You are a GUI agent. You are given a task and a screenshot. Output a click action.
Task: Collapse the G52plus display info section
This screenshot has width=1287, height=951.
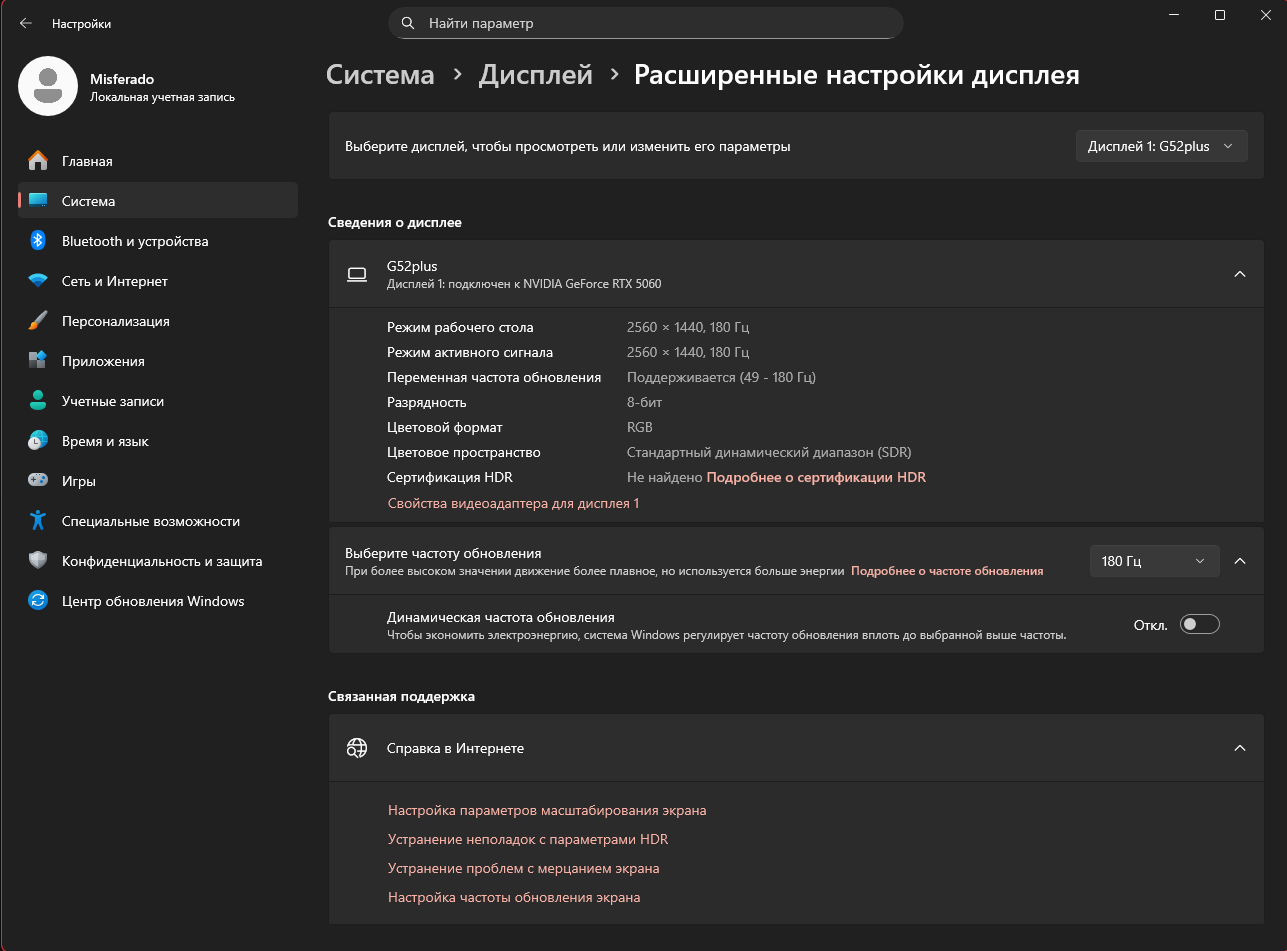click(x=1239, y=274)
